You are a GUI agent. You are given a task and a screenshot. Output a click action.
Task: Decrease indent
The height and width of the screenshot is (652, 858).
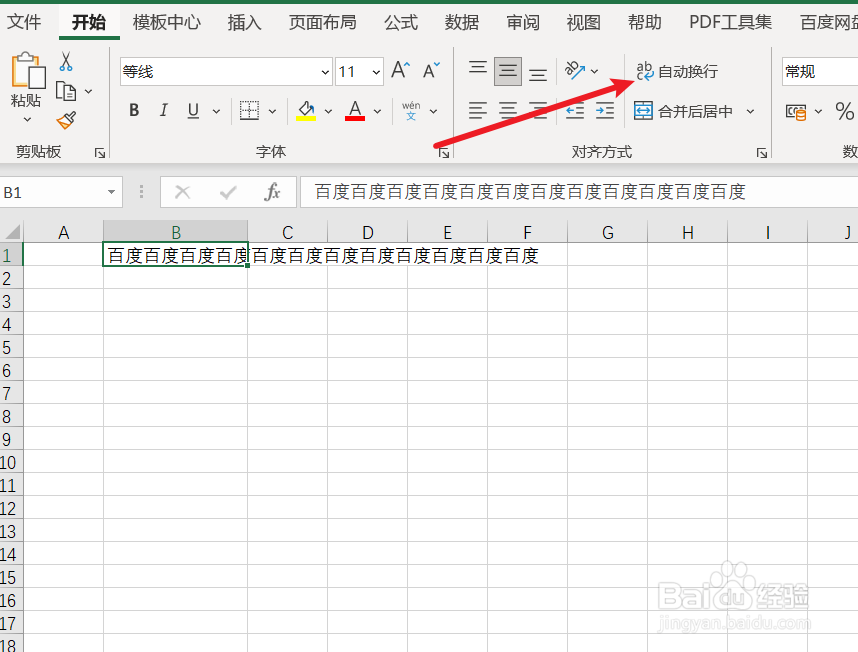[x=575, y=111]
